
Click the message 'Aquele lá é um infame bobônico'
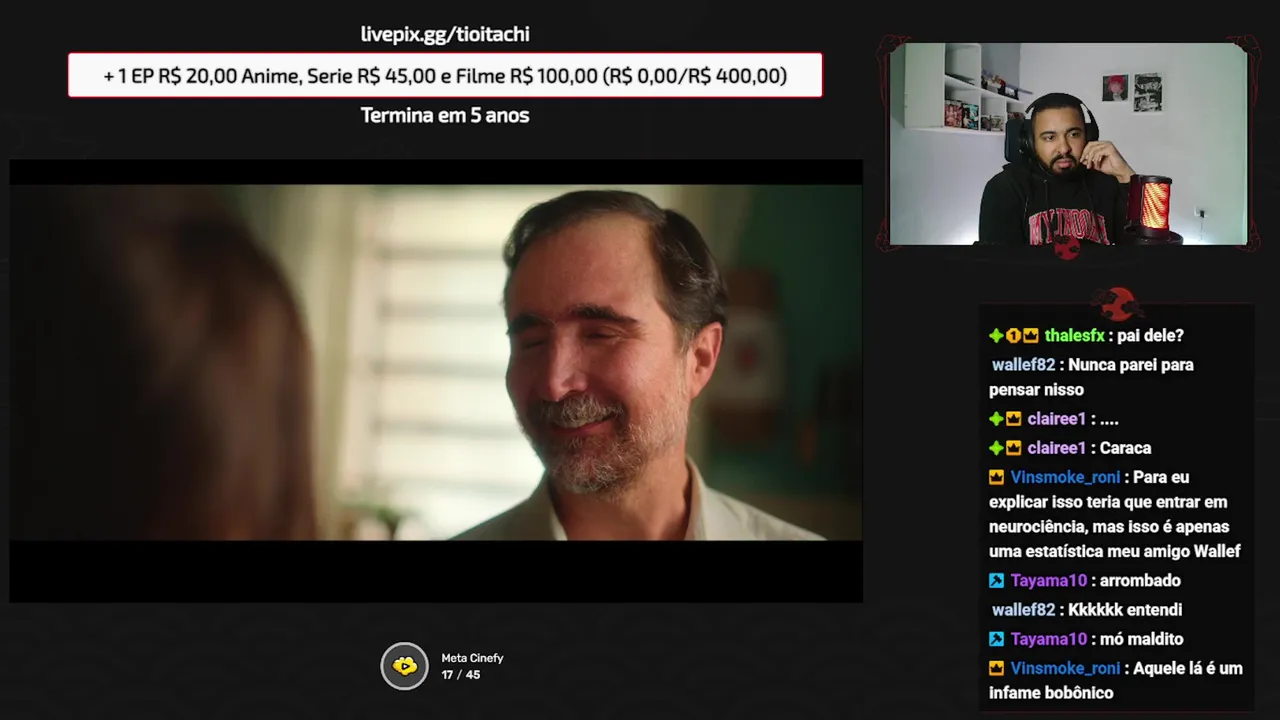[1116, 680]
